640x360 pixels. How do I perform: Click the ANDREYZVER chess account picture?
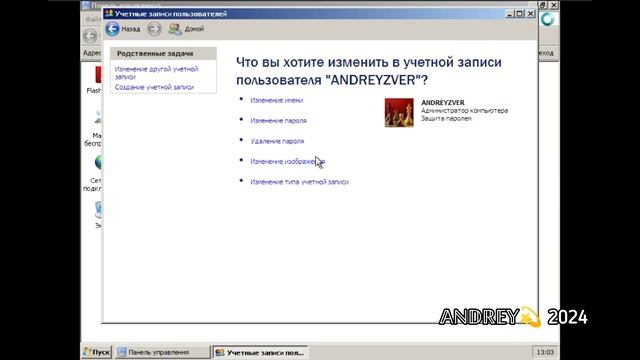pos(399,113)
